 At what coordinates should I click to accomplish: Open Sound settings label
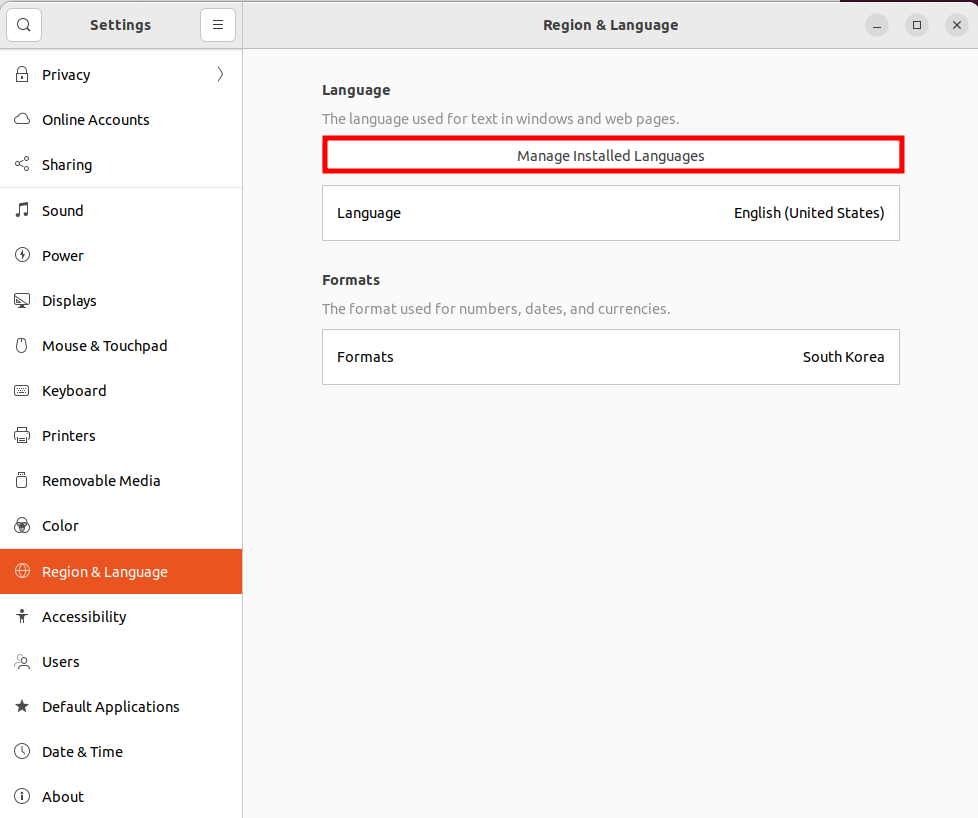[x=62, y=211]
